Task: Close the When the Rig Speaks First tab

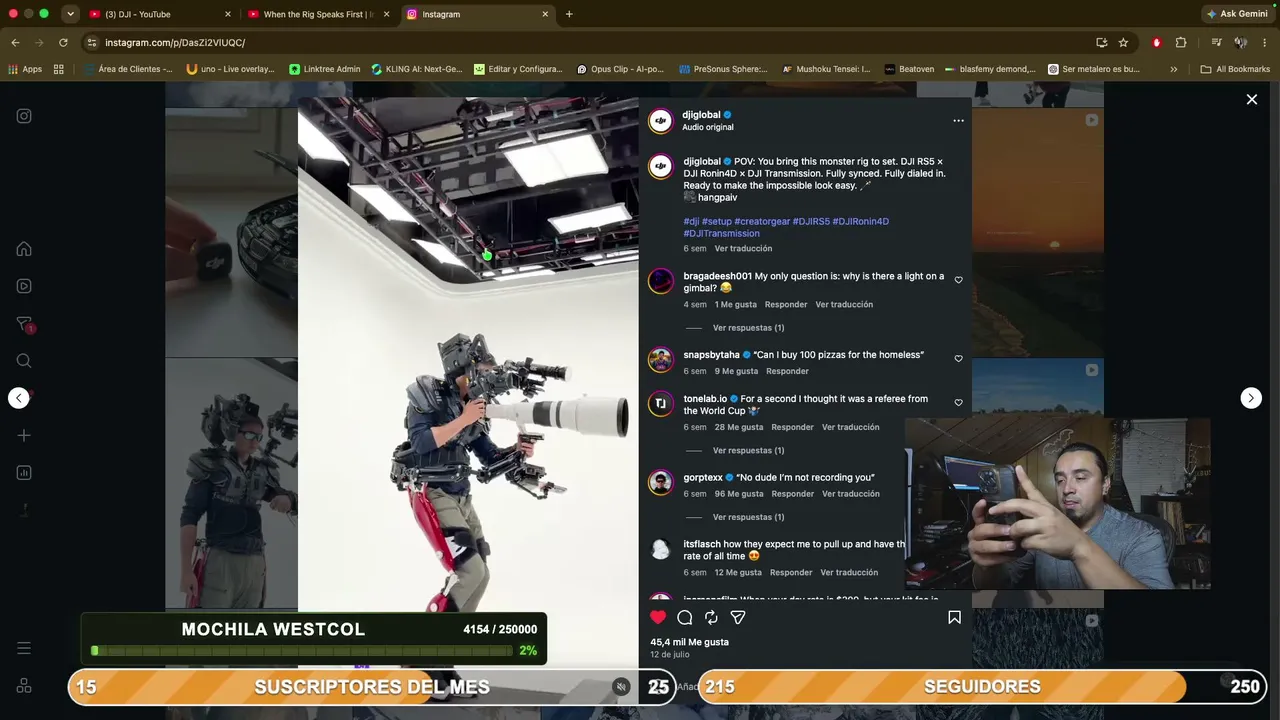Action: 386,14
